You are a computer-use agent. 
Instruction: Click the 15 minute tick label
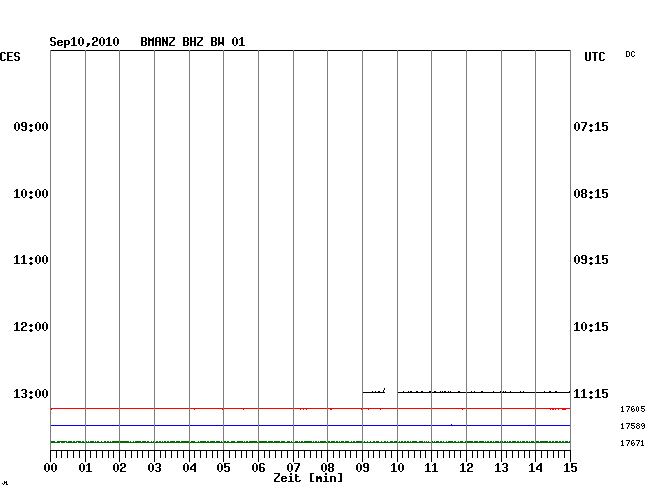(x=570, y=468)
